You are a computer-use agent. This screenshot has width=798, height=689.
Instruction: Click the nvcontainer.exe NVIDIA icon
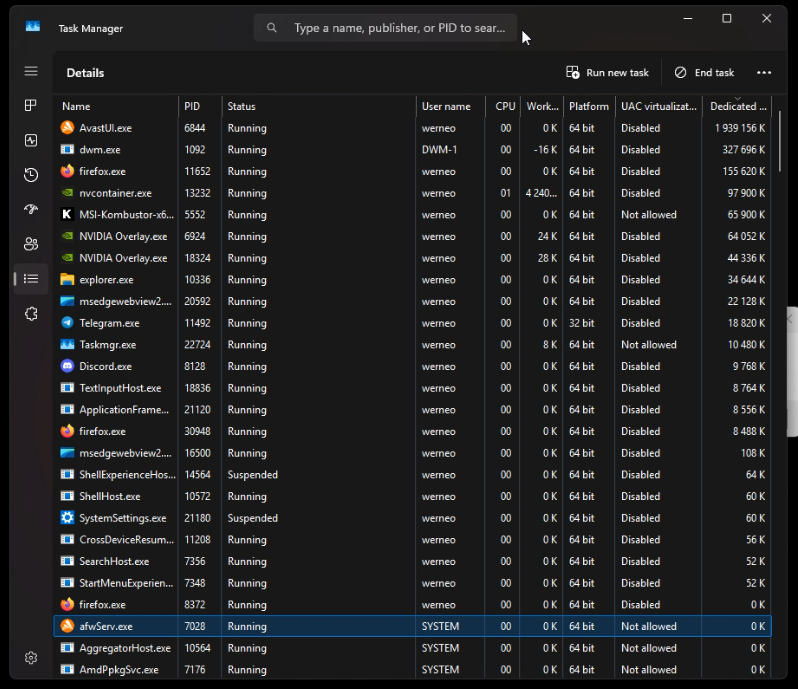coord(67,193)
